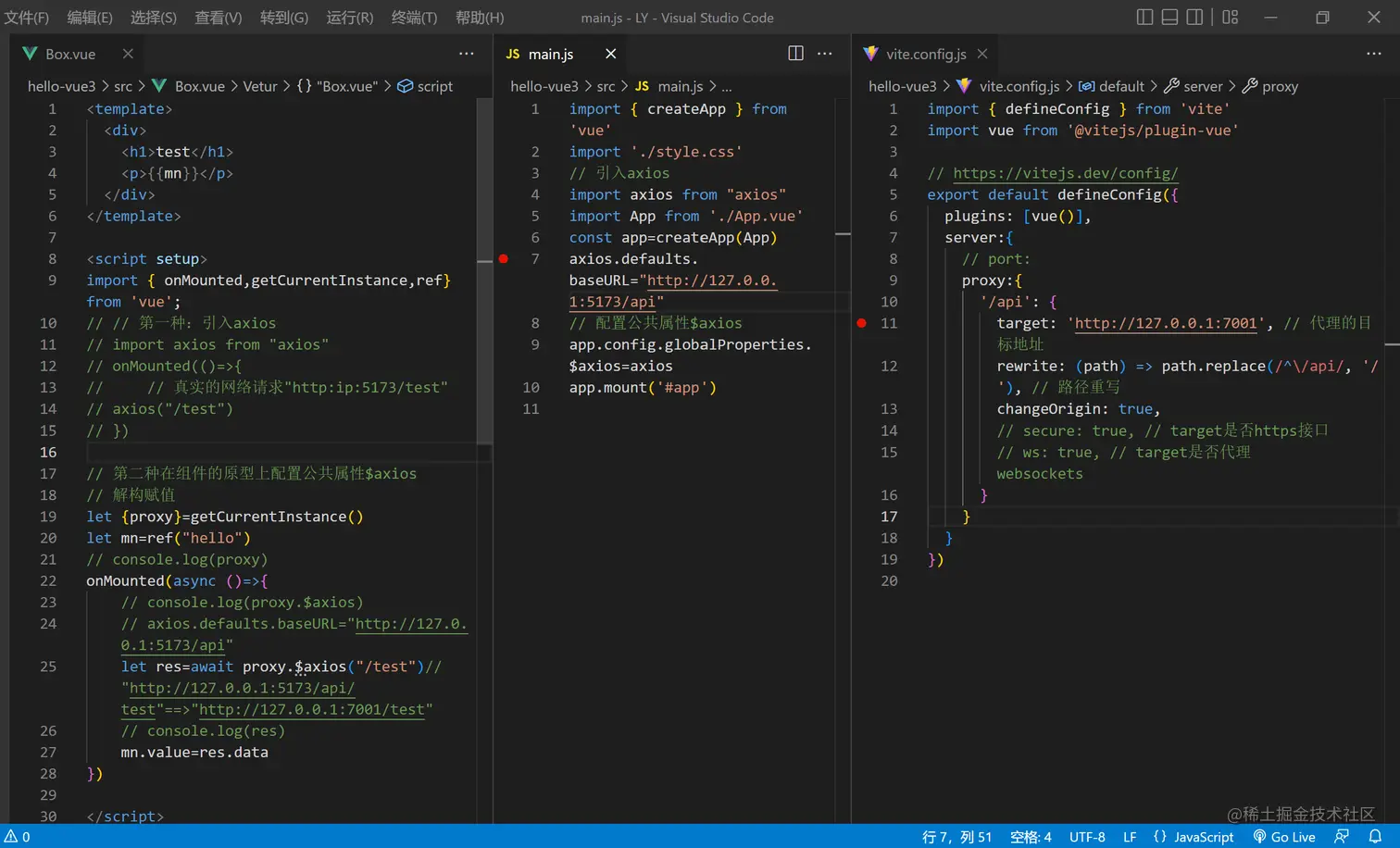Click the Box.vue editor vertical scrollbar
This screenshot has width=1400, height=848.
click(484, 278)
